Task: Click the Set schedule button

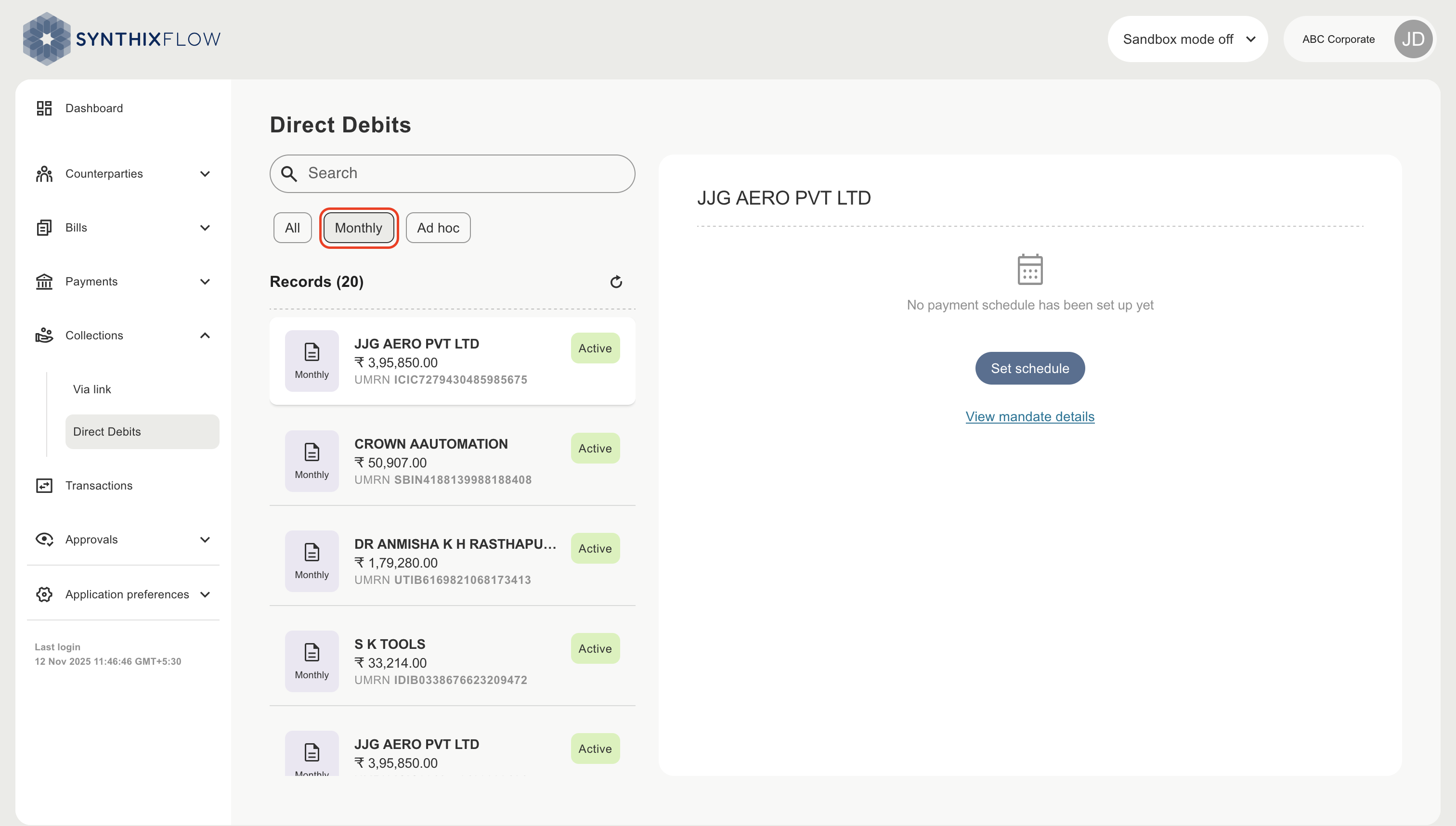Action: (1030, 368)
